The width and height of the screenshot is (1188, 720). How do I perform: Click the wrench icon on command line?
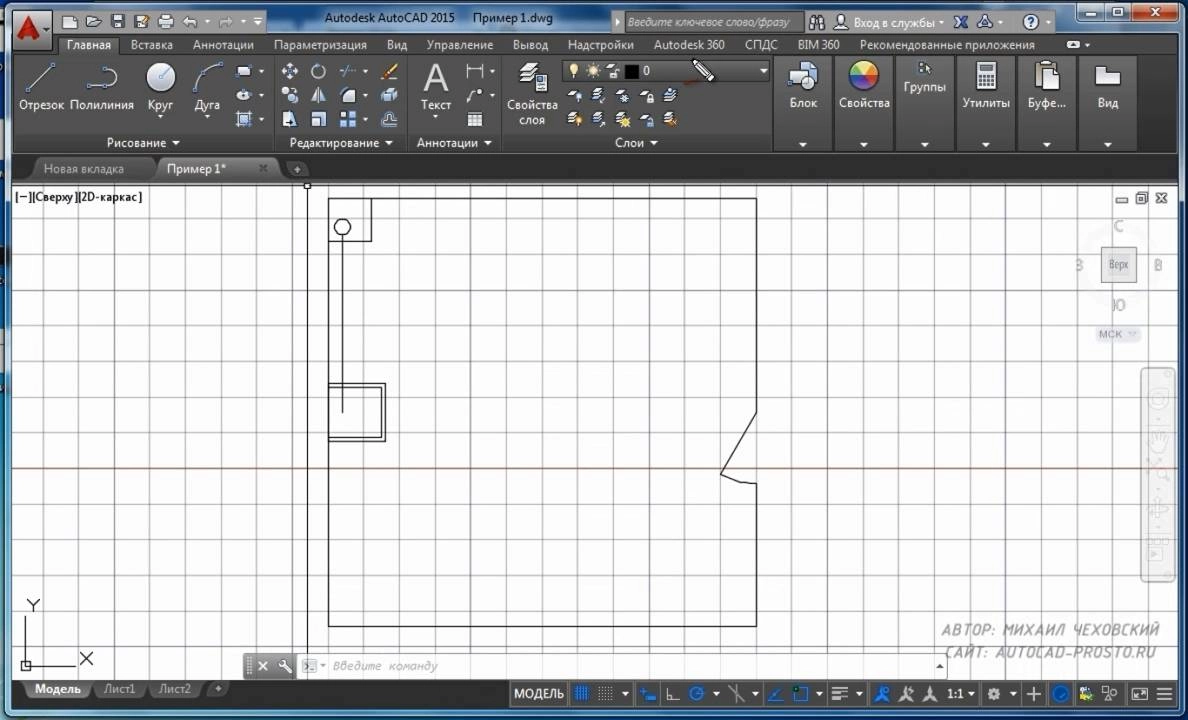point(285,665)
